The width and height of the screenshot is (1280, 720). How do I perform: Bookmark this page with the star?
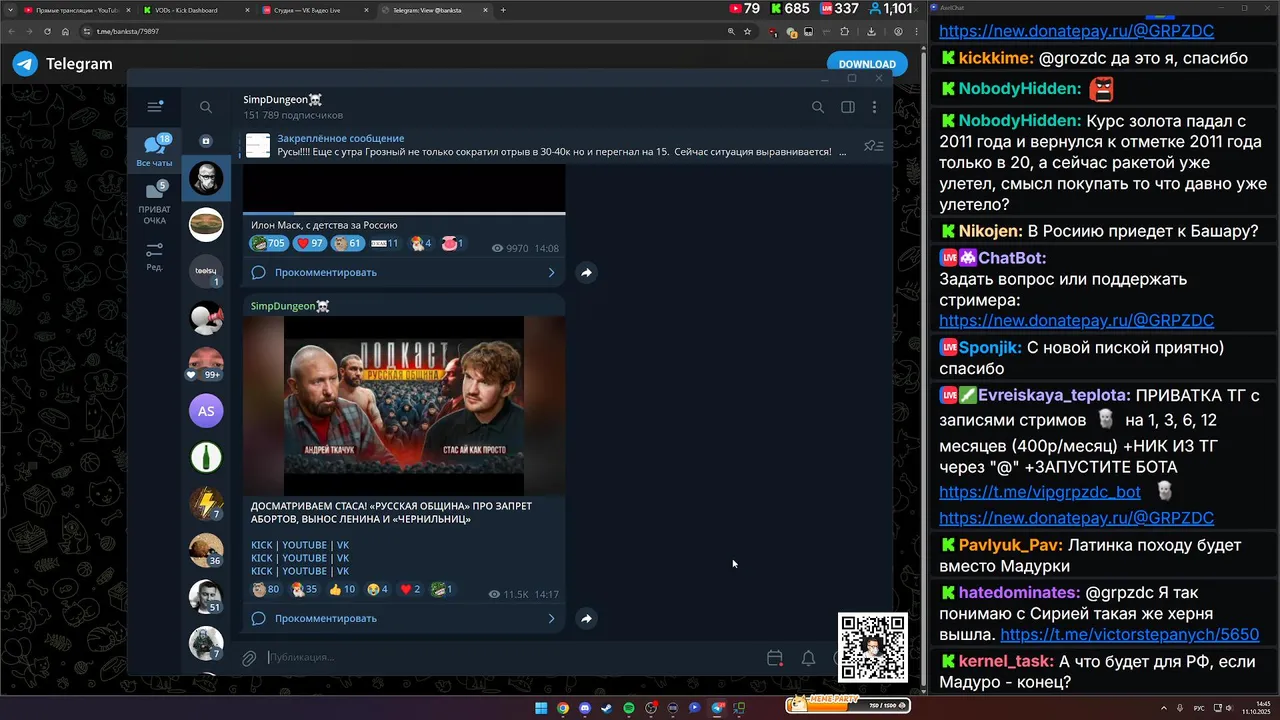point(747,31)
